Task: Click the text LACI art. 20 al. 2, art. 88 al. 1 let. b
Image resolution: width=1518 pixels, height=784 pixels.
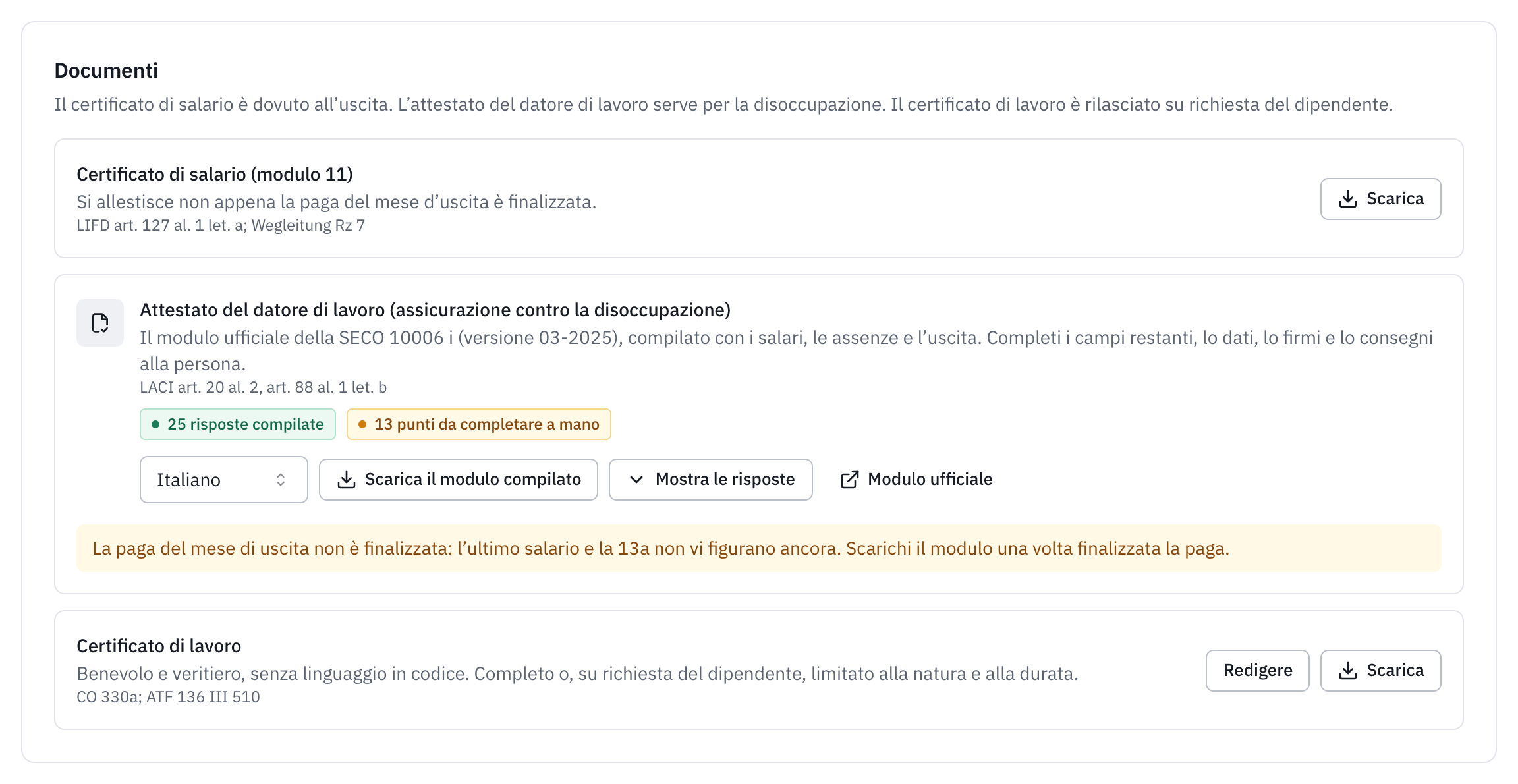Action: point(263,387)
